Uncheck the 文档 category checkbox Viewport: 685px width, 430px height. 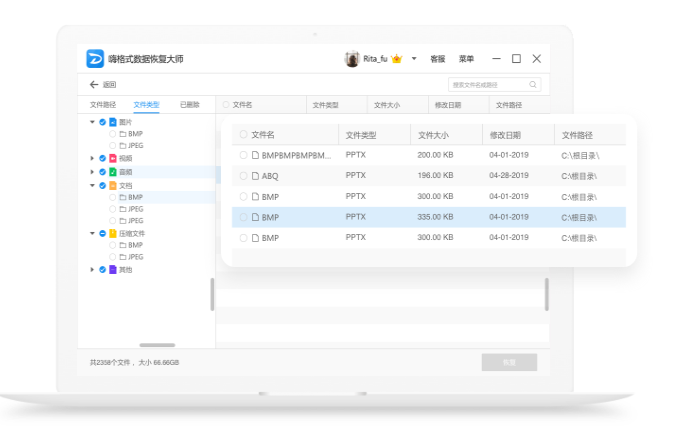102,185
